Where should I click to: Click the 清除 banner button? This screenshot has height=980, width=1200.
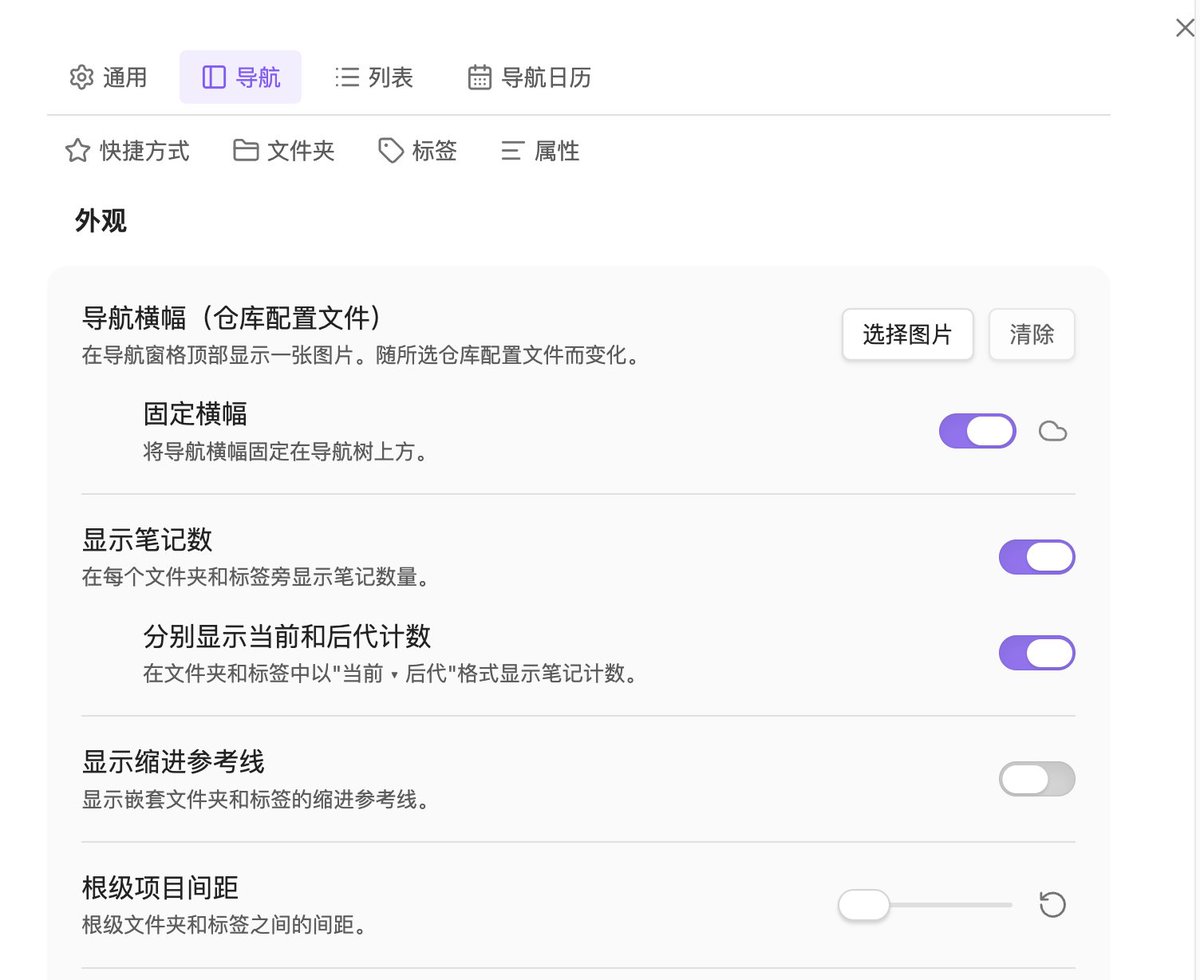click(1032, 334)
